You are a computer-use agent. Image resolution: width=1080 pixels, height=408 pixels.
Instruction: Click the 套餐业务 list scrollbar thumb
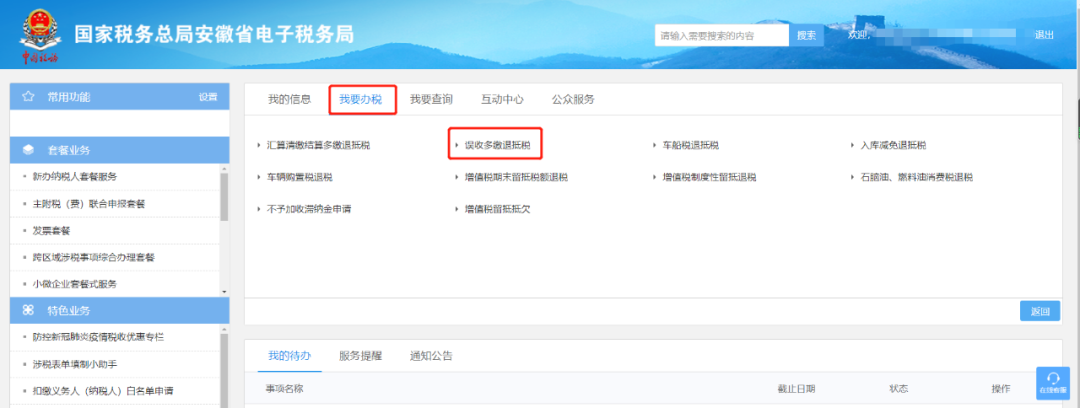pos(224,197)
